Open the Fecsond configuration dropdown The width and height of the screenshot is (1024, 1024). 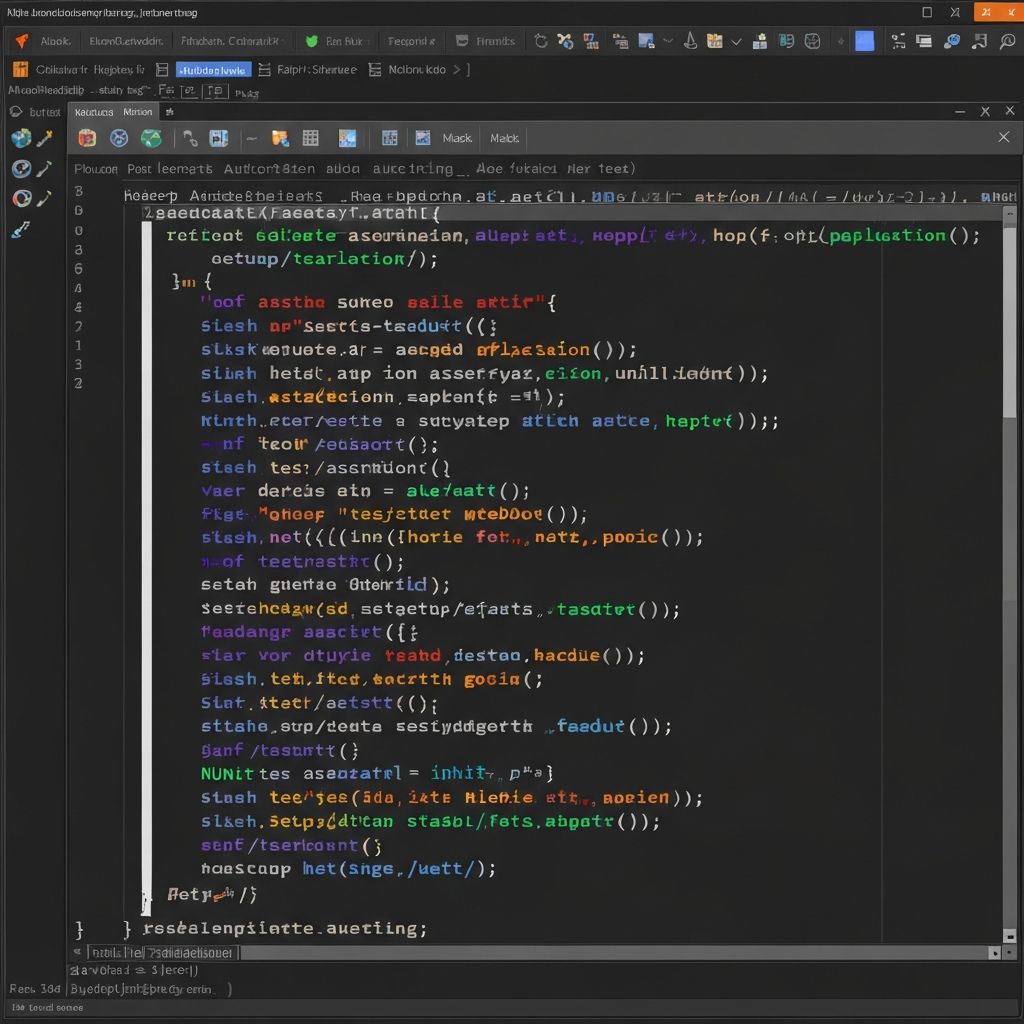pos(410,41)
